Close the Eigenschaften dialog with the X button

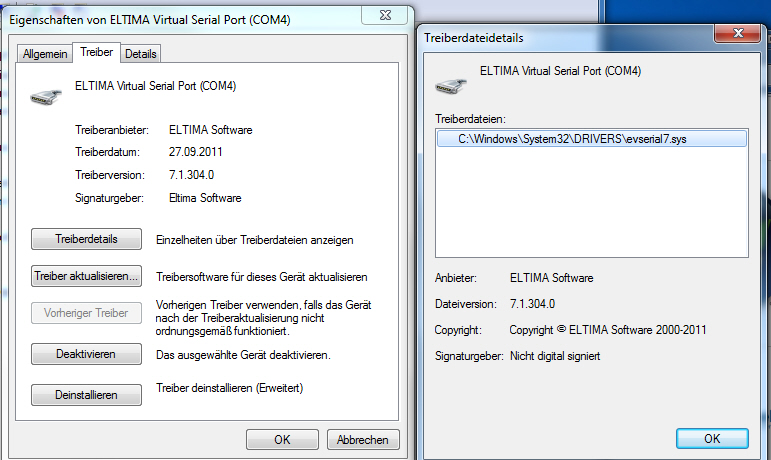[385, 15]
